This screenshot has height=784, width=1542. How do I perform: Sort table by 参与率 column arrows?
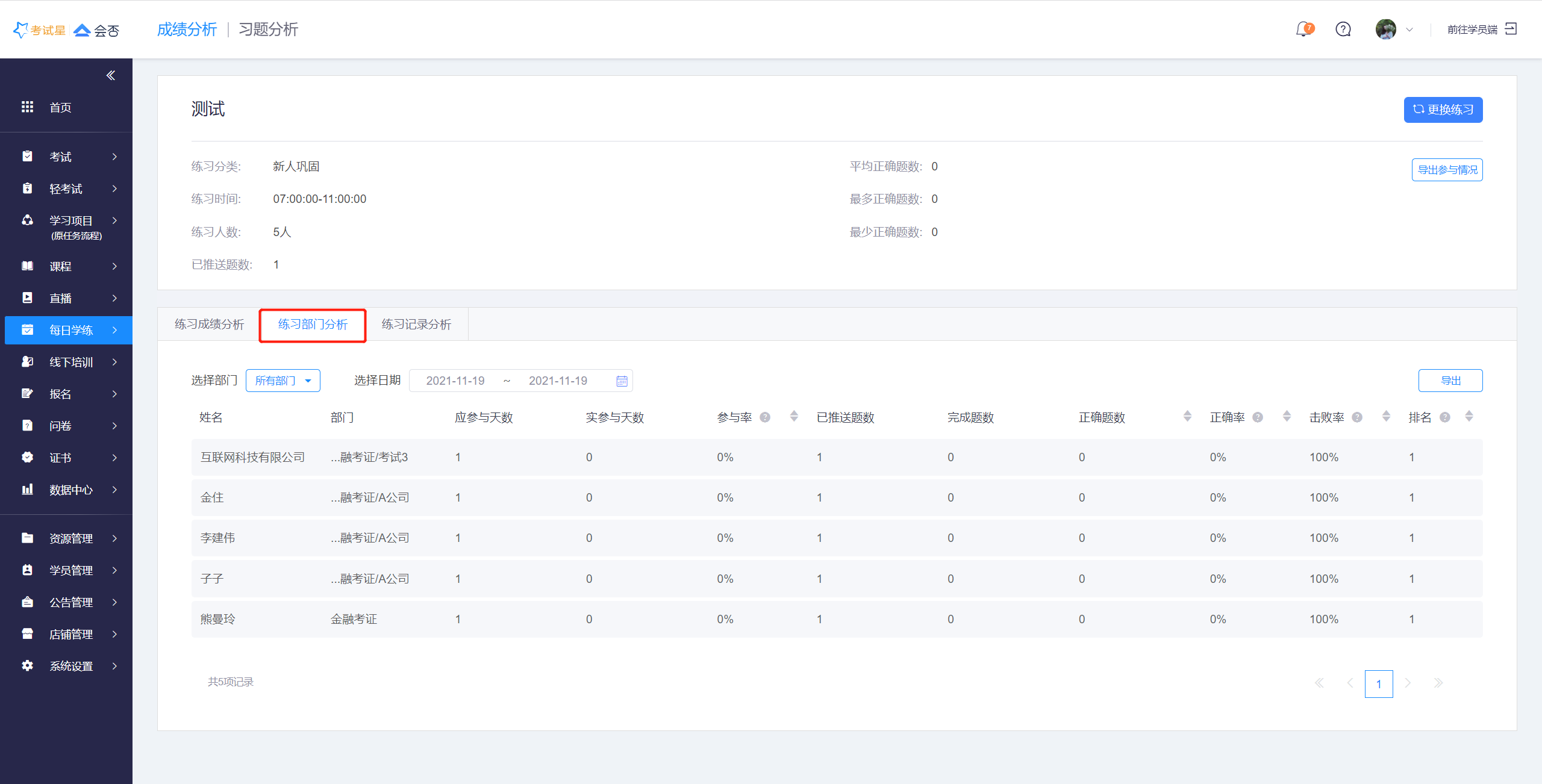click(x=794, y=416)
